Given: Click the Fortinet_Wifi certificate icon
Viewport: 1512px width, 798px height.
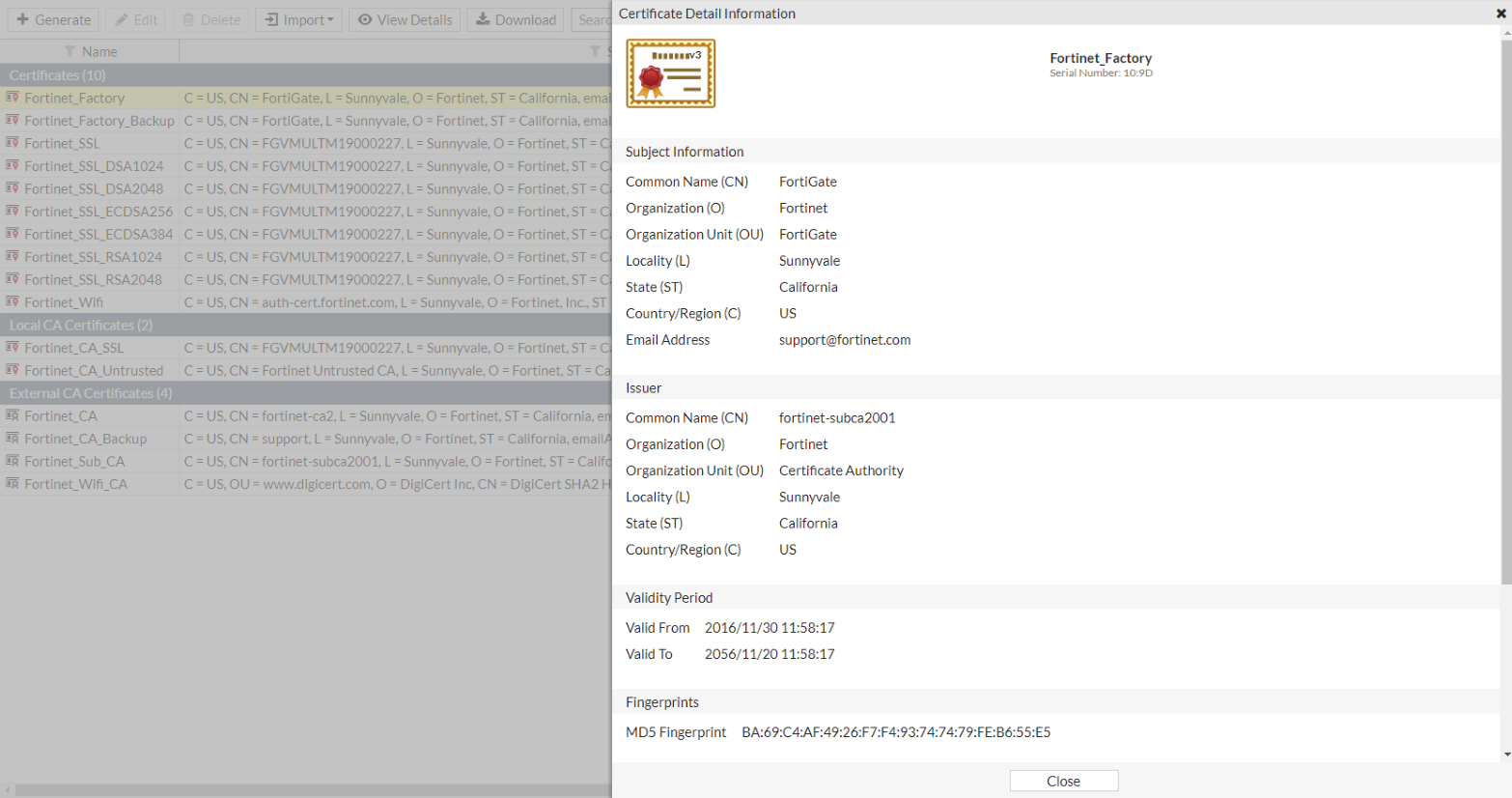Looking at the screenshot, I should pos(13,301).
